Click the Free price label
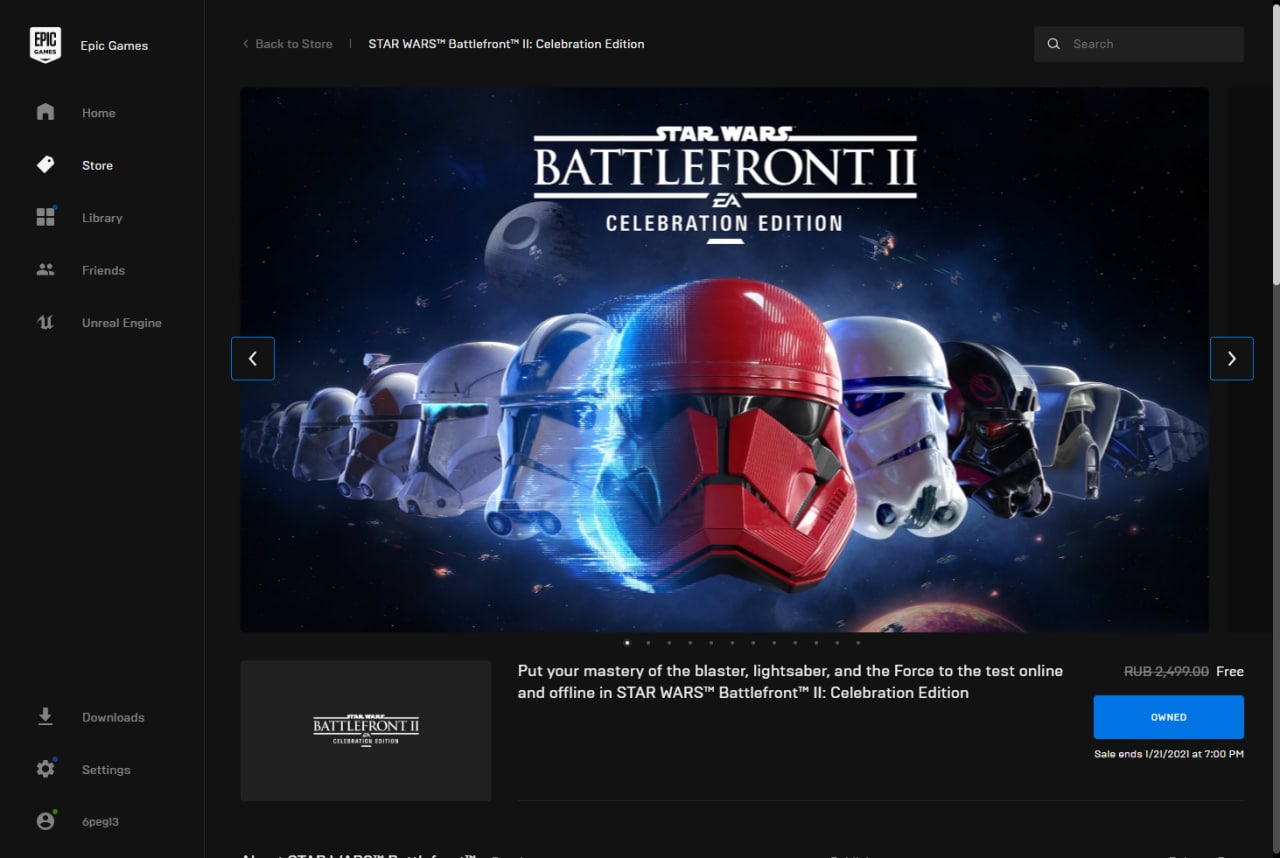The width and height of the screenshot is (1280, 858). (x=1230, y=672)
